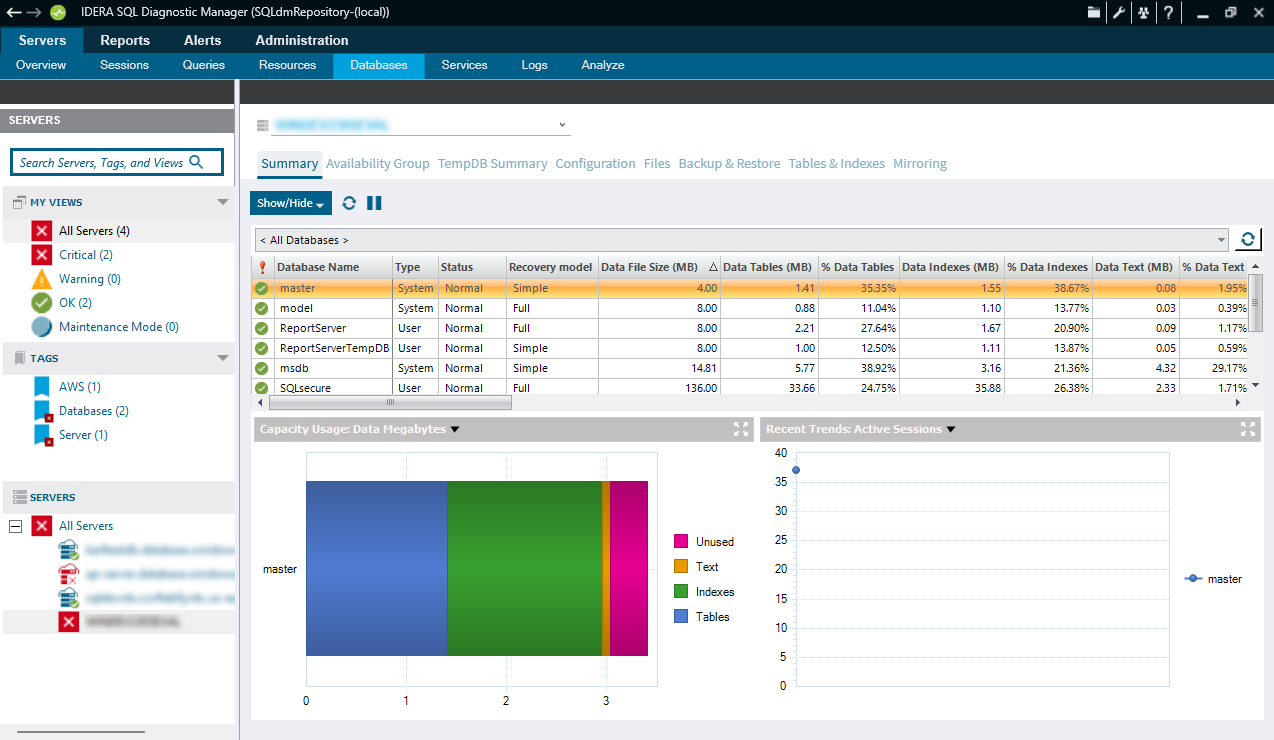Maximize the Capacity Usage chart panel
This screenshot has width=1274, height=740.
pos(741,429)
